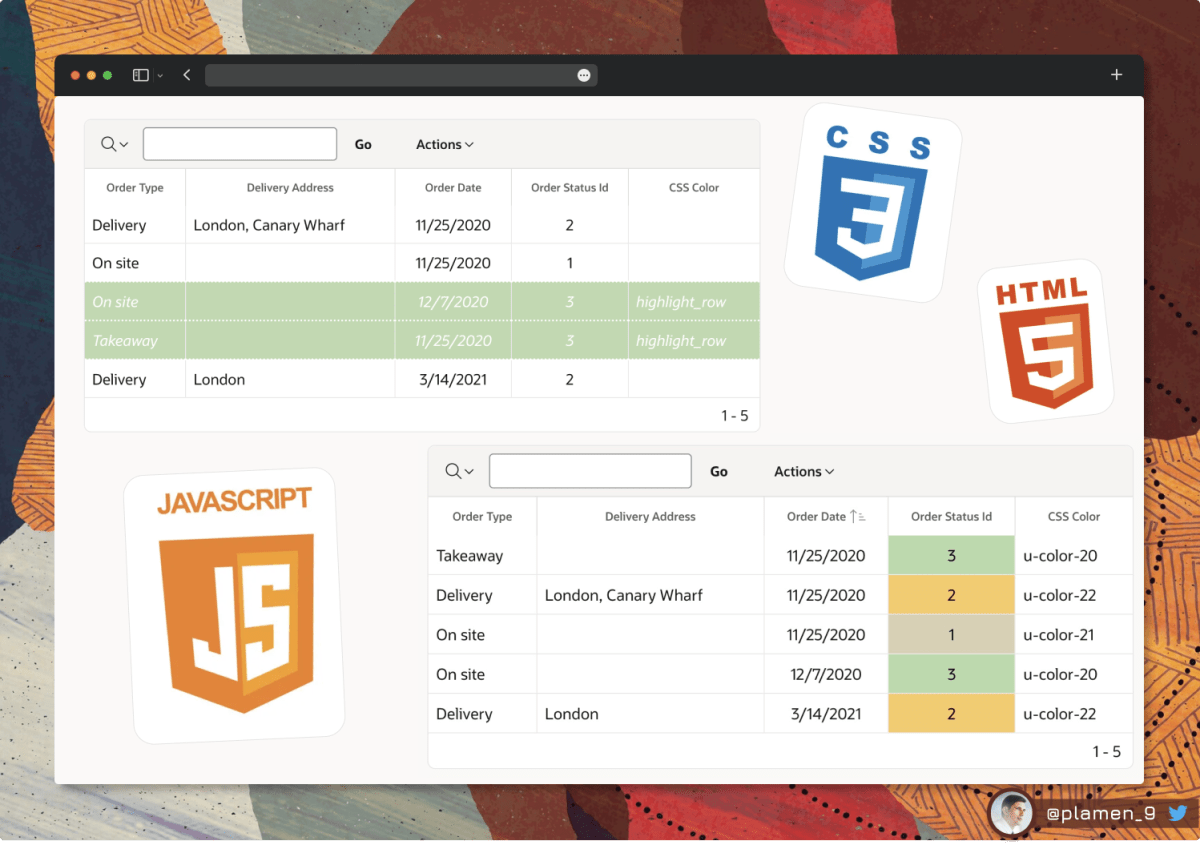
Task: Open the search magnifier icon in the top report
Action: click(x=108, y=143)
